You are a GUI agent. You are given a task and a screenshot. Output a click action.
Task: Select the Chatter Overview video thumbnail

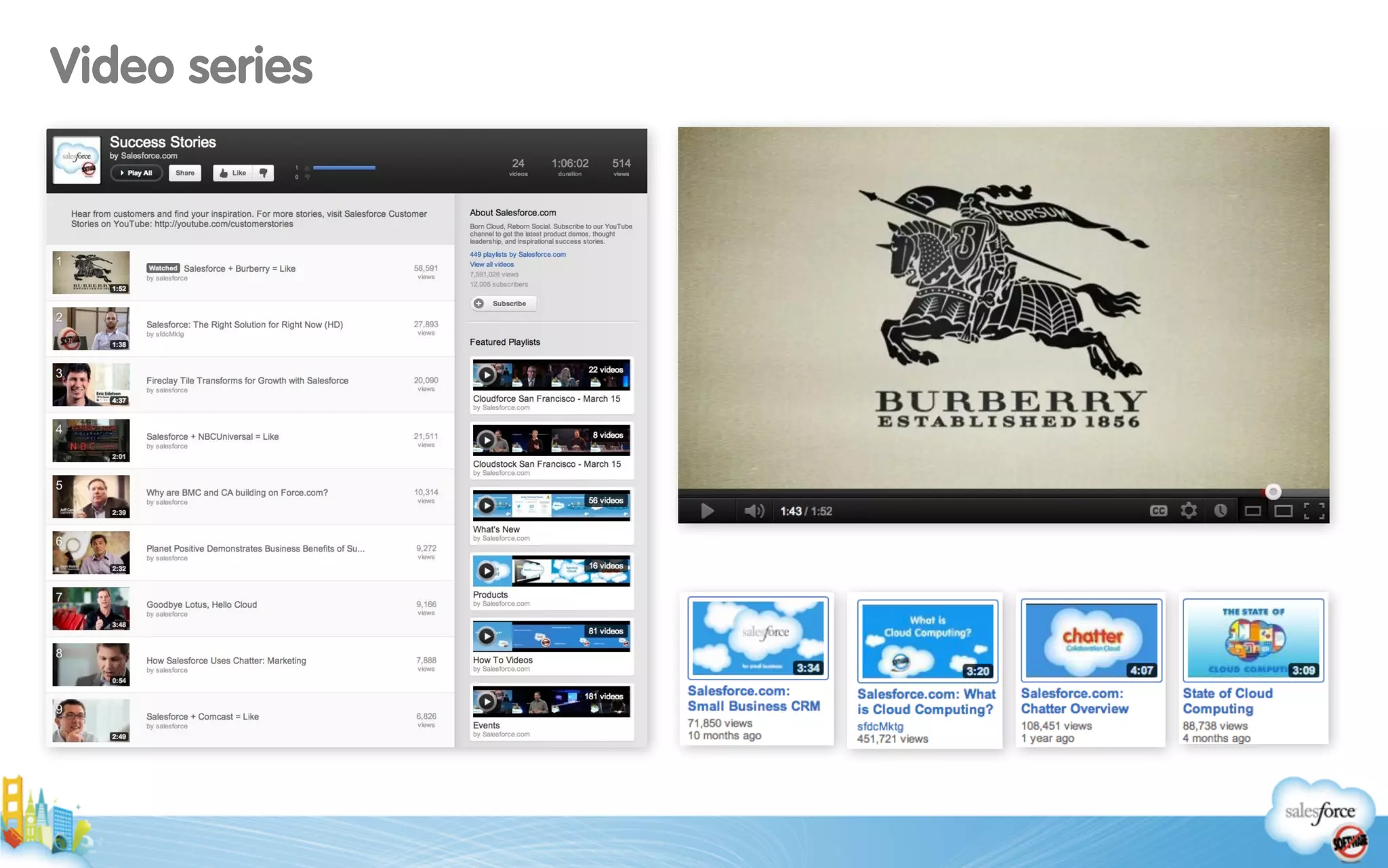click(x=1091, y=640)
